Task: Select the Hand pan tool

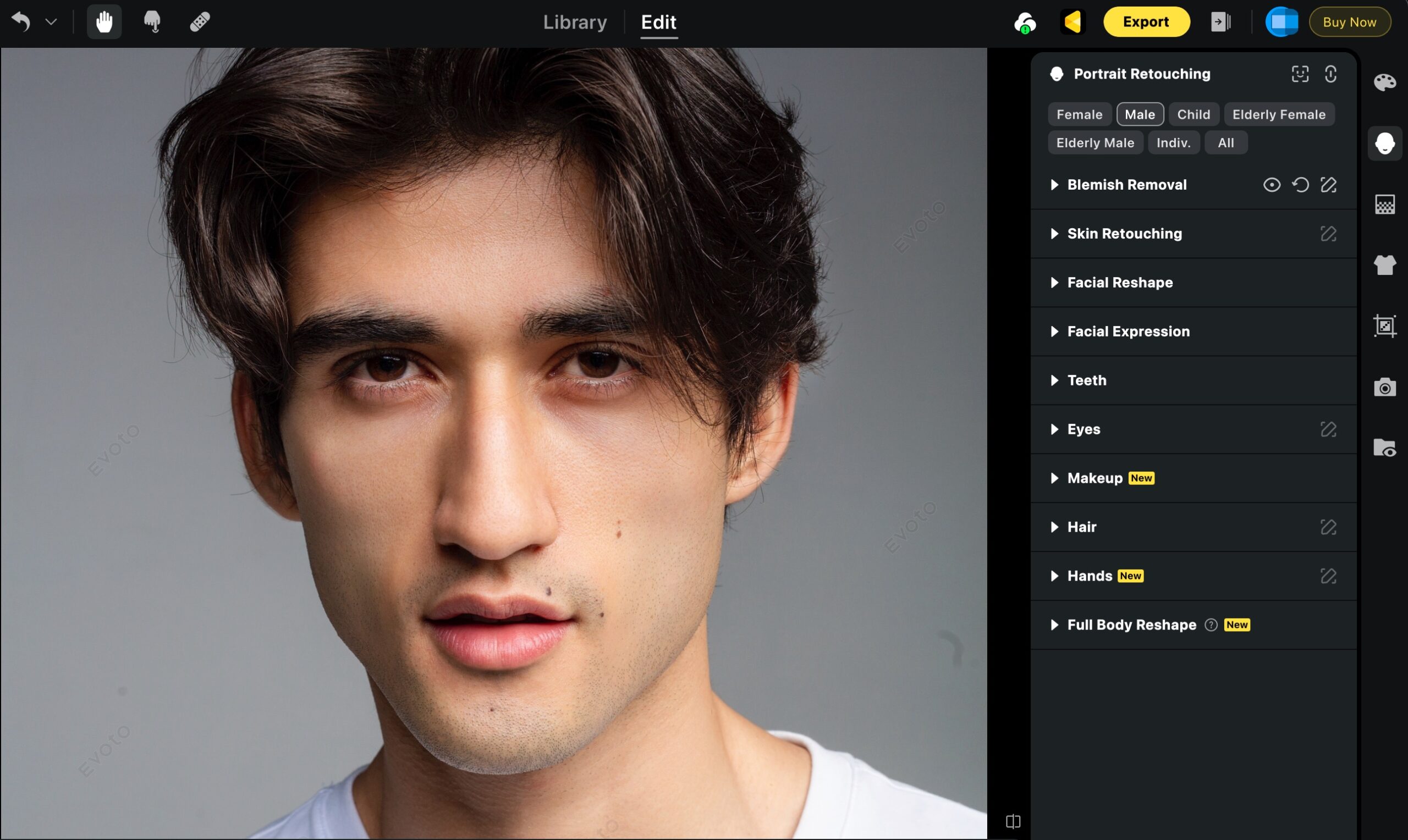Action: (104, 22)
